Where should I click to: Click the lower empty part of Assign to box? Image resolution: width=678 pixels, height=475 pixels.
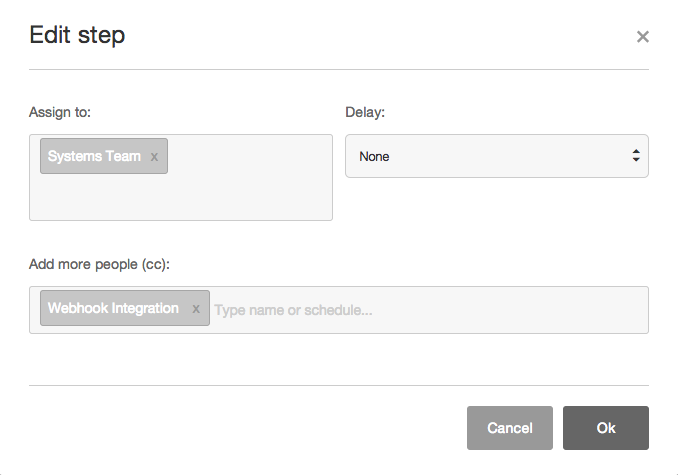pyautogui.click(x=181, y=198)
